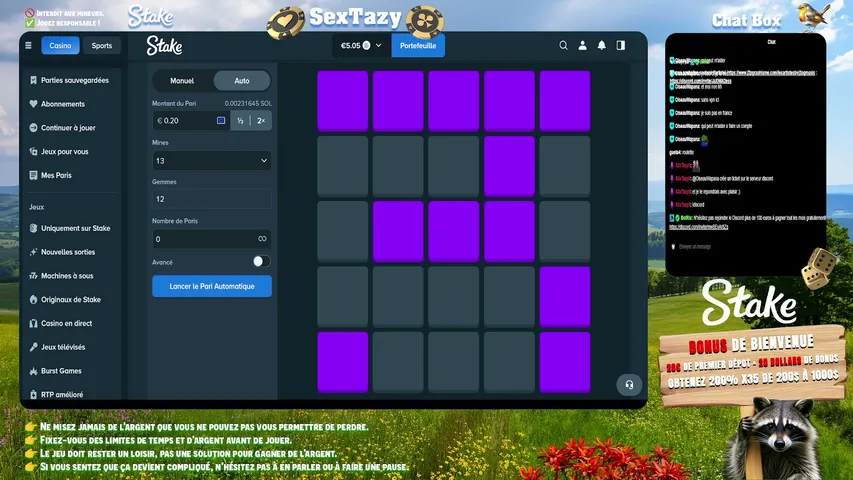
Task: Click the Casino en direct icon
Action: tap(33, 323)
